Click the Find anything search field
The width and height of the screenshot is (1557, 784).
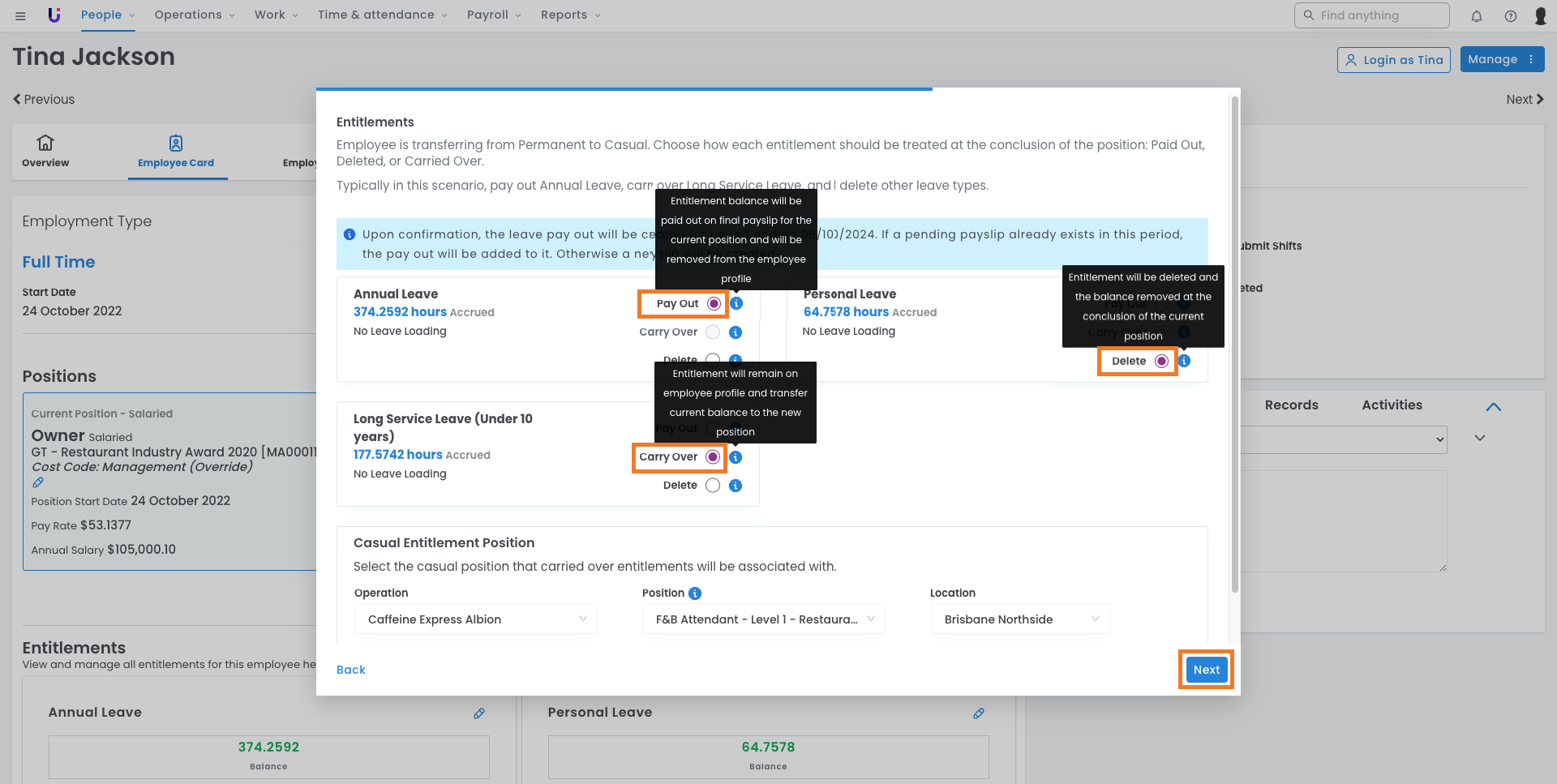pyautogui.click(x=1371, y=15)
